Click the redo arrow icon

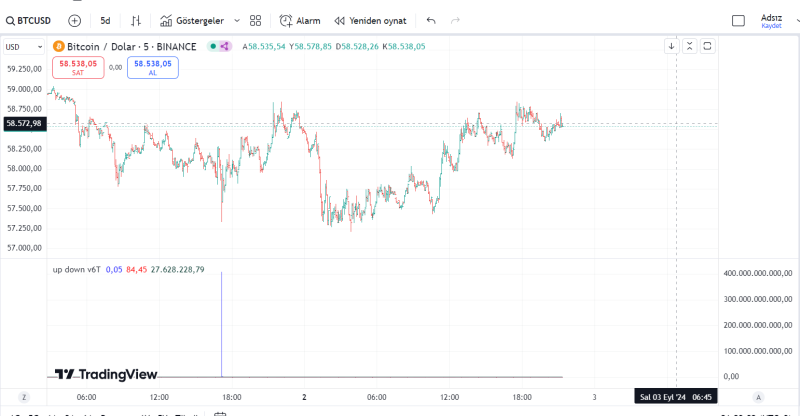pyautogui.click(x=456, y=20)
